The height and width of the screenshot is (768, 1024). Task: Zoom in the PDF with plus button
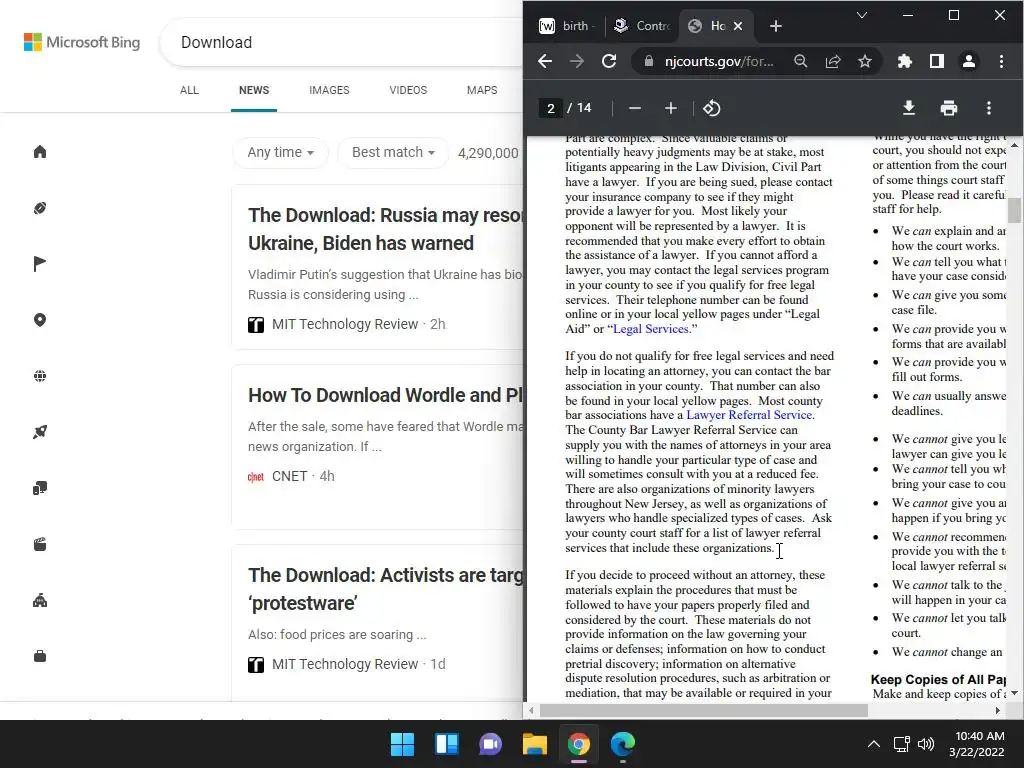coord(671,108)
